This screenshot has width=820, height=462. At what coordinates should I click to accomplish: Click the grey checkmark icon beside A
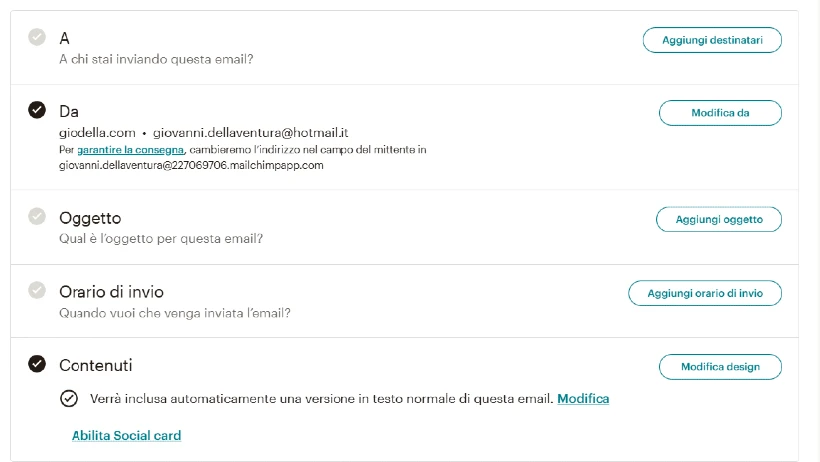pyautogui.click(x=37, y=37)
